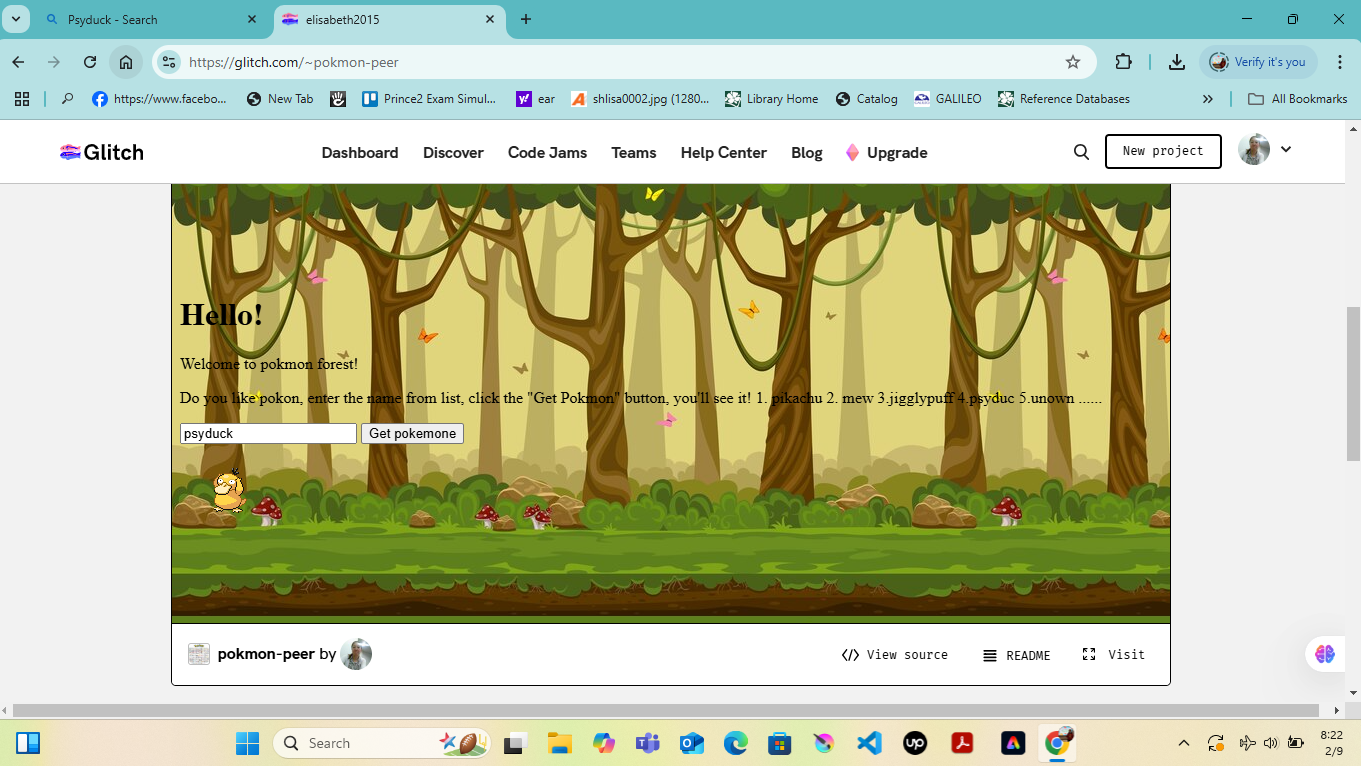Viewport: 1361px width, 766px height.
Task: Go back with the browser back arrow
Action: click(x=18, y=62)
